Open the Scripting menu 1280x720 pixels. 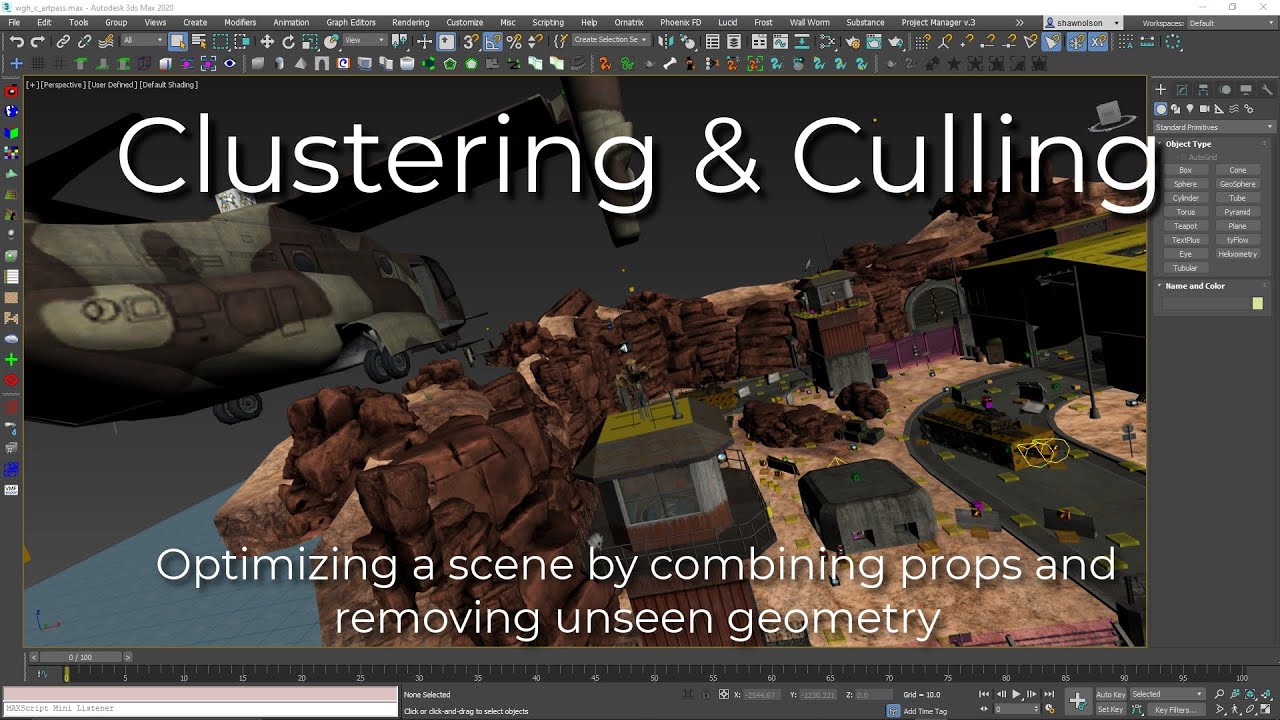tap(547, 22)
